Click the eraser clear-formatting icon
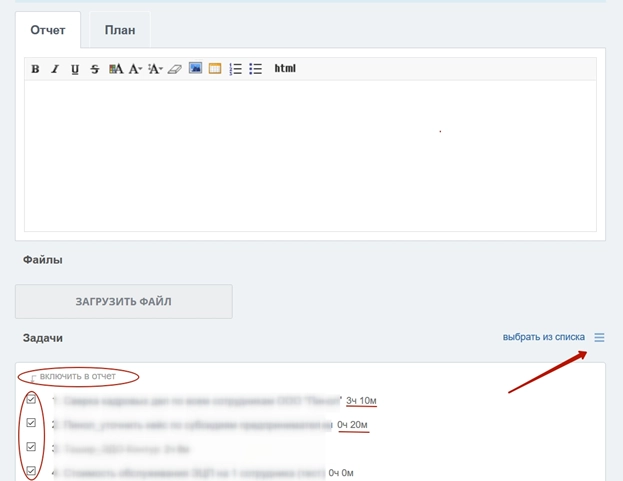Screen dimensions: 623x481 [x=175, y=69]
